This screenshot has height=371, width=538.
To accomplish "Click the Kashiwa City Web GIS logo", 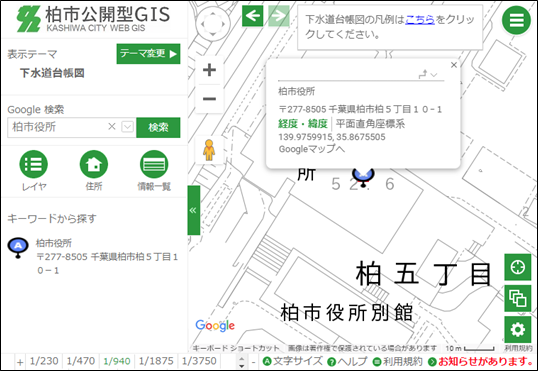I will (93, 19).
